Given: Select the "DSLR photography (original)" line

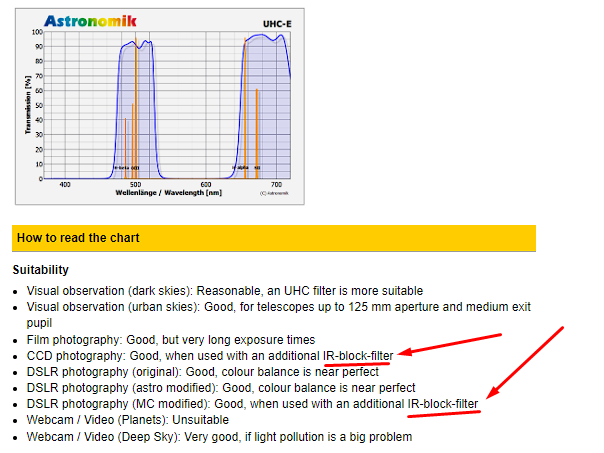Looking at the screenshot, I should coord(203,372).
